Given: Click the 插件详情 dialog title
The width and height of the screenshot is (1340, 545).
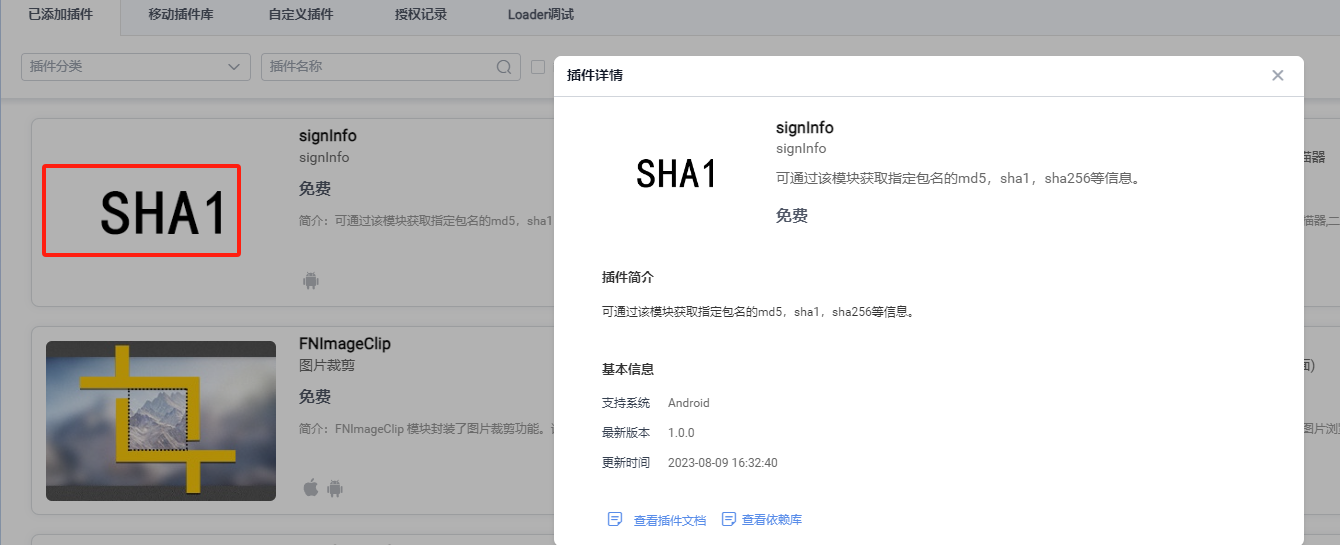Looking at the screenshot, I should (595, 75).
